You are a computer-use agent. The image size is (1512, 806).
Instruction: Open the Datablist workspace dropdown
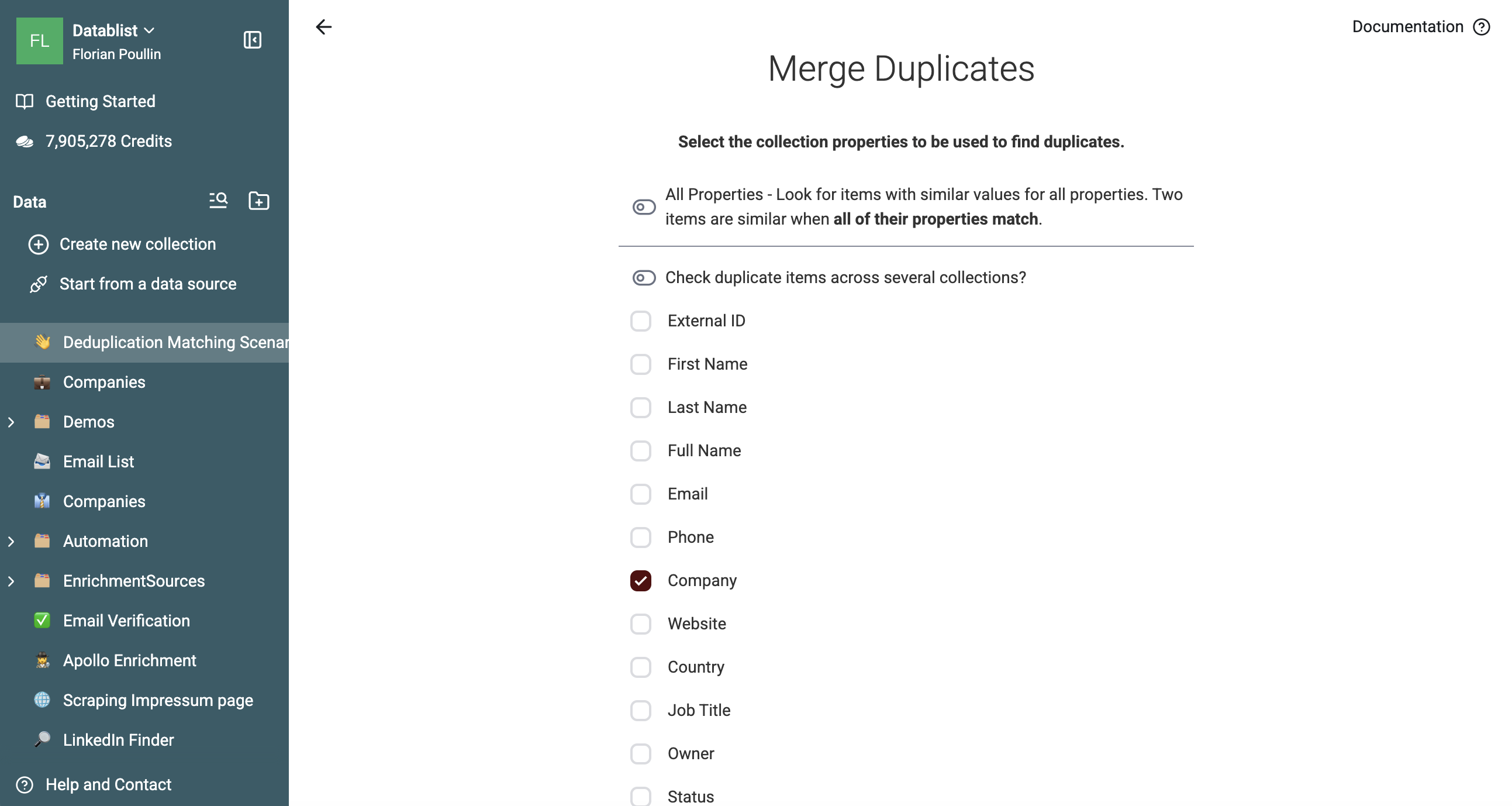(114, 30)
